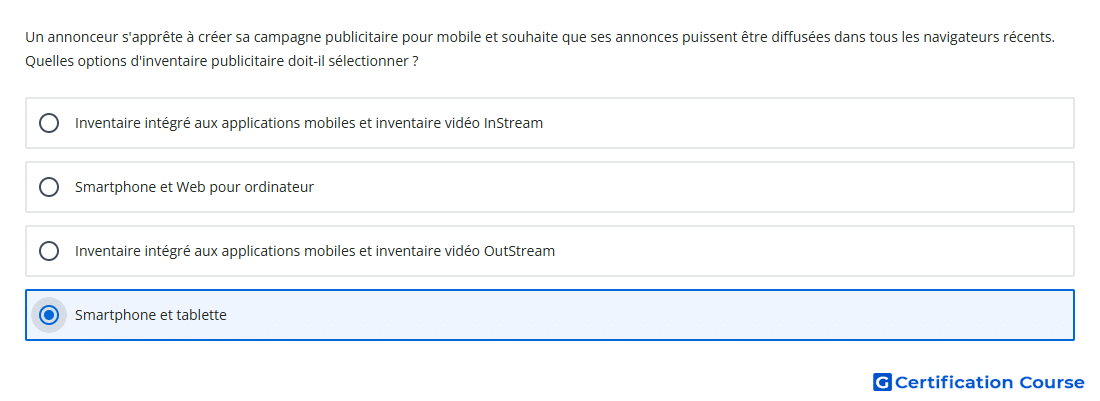
Task: Click the 'Smartphone et Web pour ordinateur' label
Action: point(194,187)
